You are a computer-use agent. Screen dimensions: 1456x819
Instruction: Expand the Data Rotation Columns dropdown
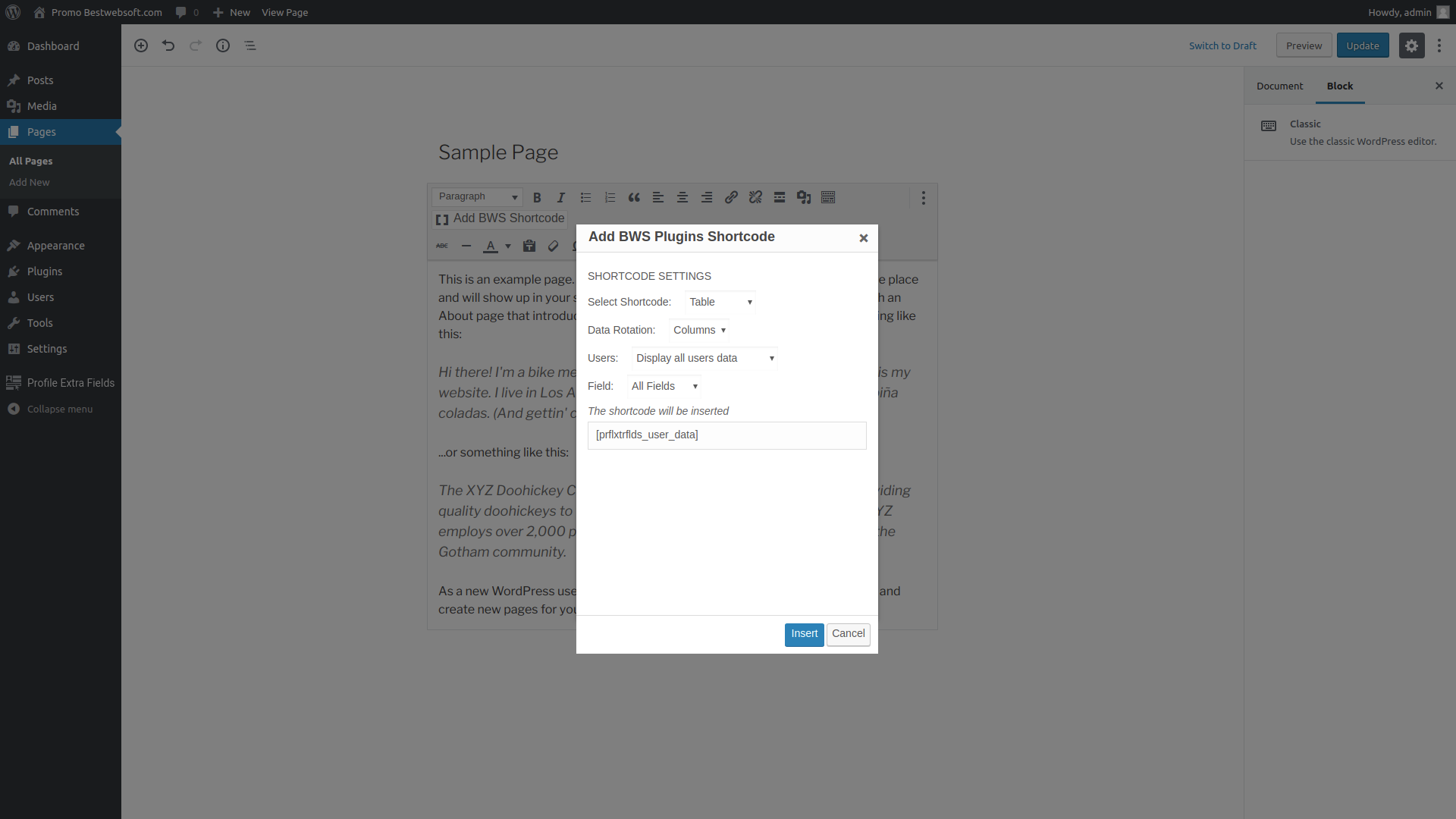pyautogui.click(x=698, y=330)
